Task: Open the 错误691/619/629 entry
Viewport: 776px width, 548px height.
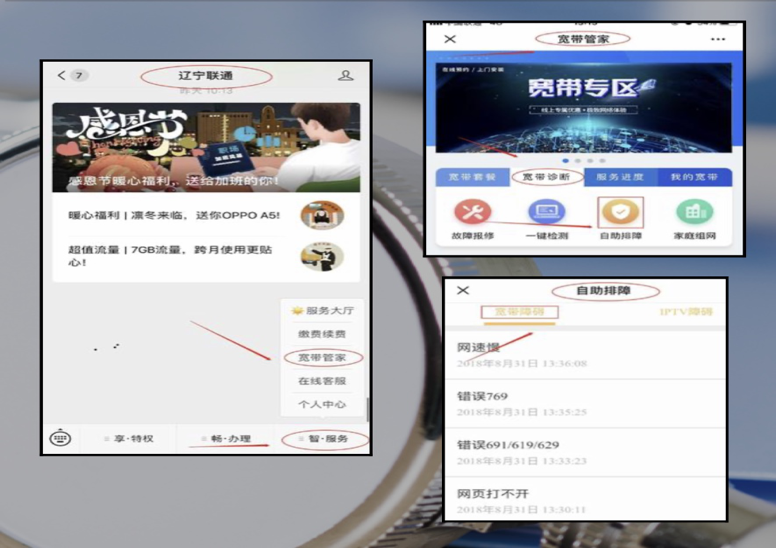Action: click(585, 452)
